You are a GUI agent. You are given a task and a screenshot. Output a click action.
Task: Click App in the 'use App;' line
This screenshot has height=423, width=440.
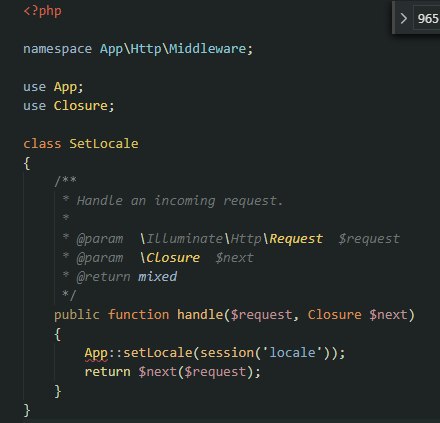[x=65, y=87]
